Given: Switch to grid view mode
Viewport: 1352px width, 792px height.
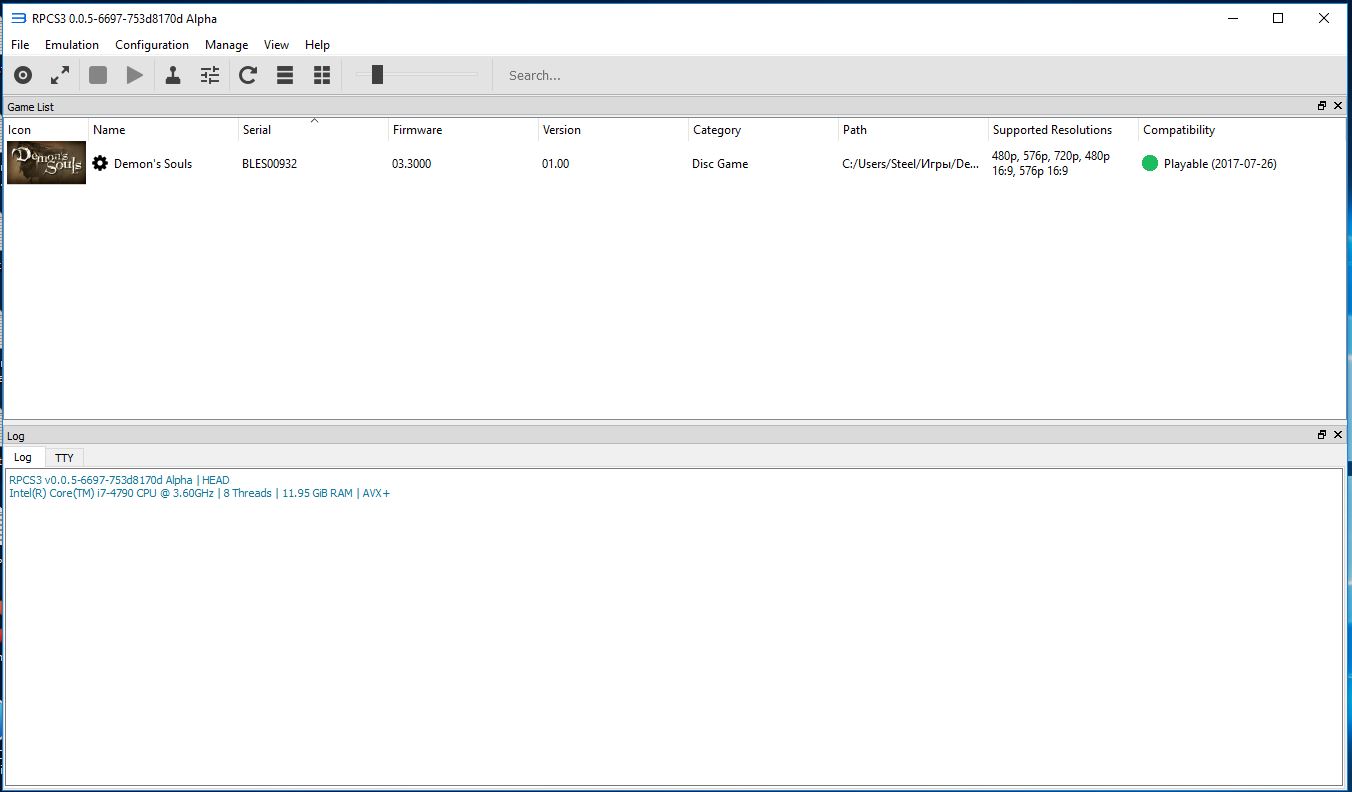Looking at the screenshot, I should tap(322, 75).
